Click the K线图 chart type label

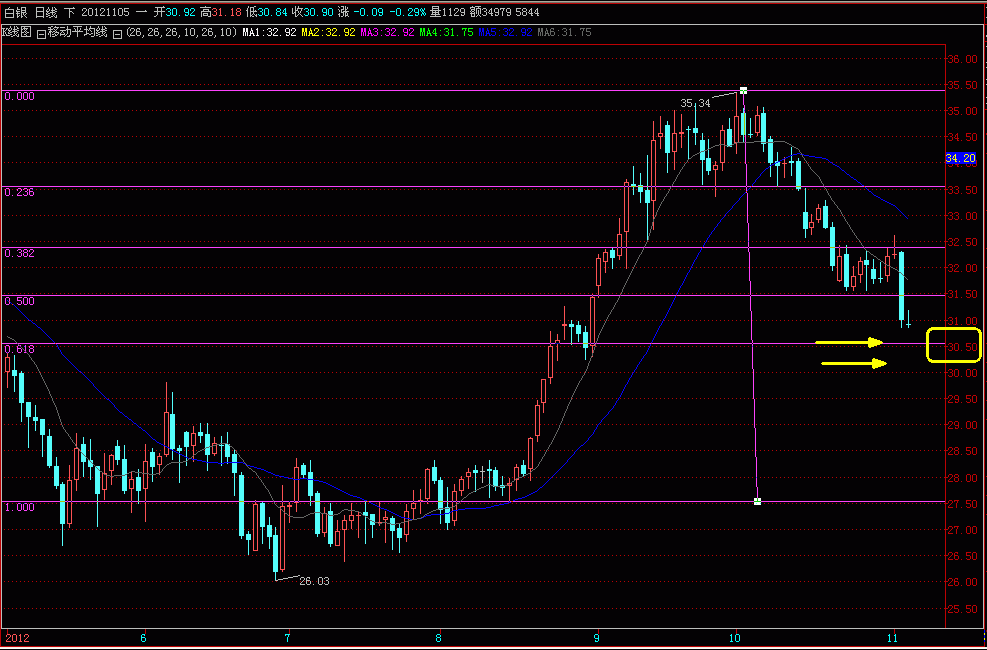17,33
